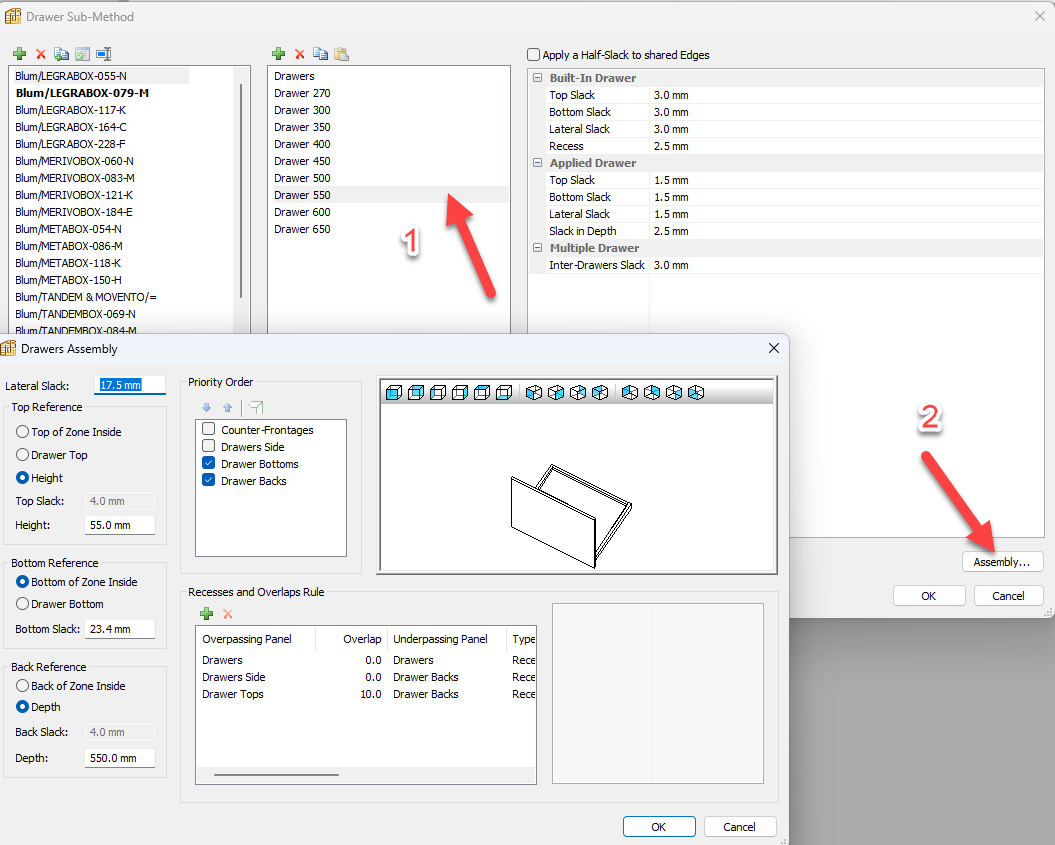Collapse the Applied Drawer section
Screen dimensions: 1055x845
click(x=537, y=162)
